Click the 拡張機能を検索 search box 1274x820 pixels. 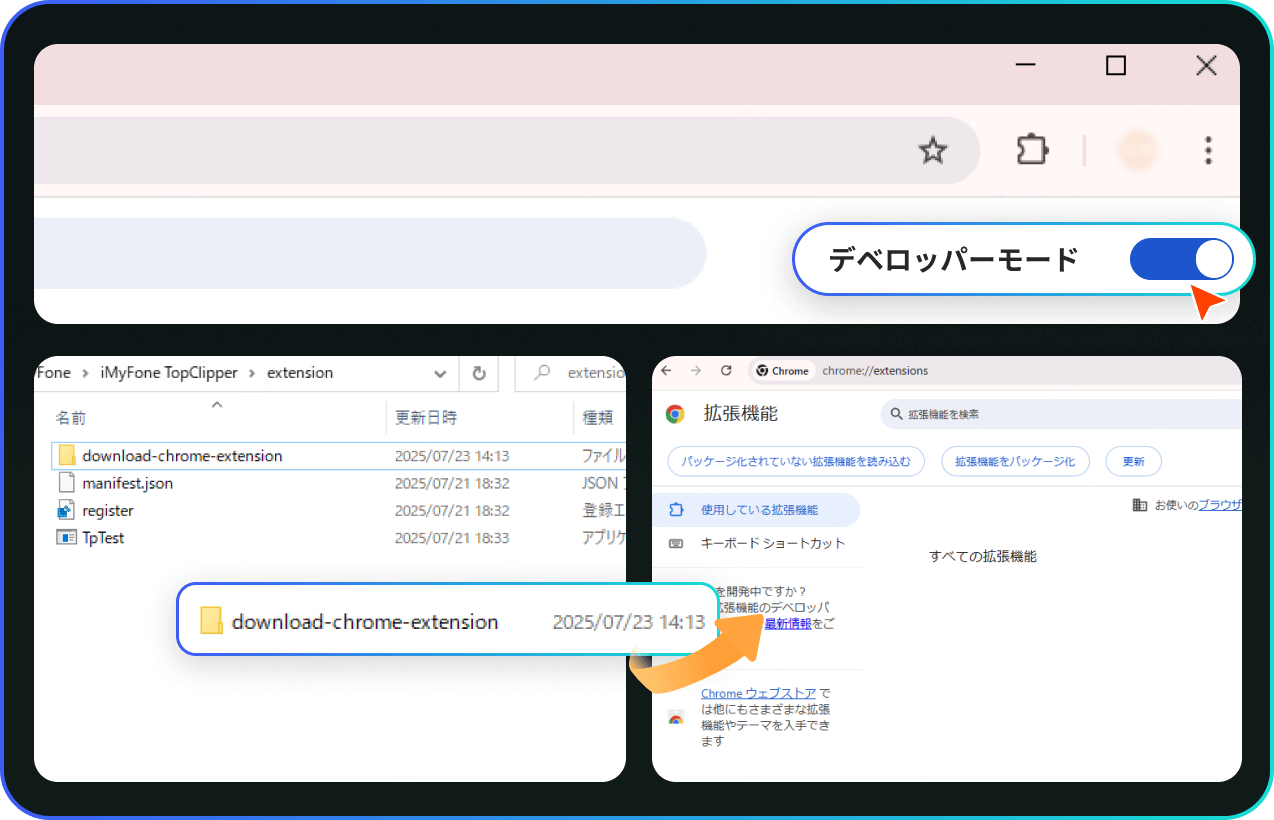(x=1061, y=414)
